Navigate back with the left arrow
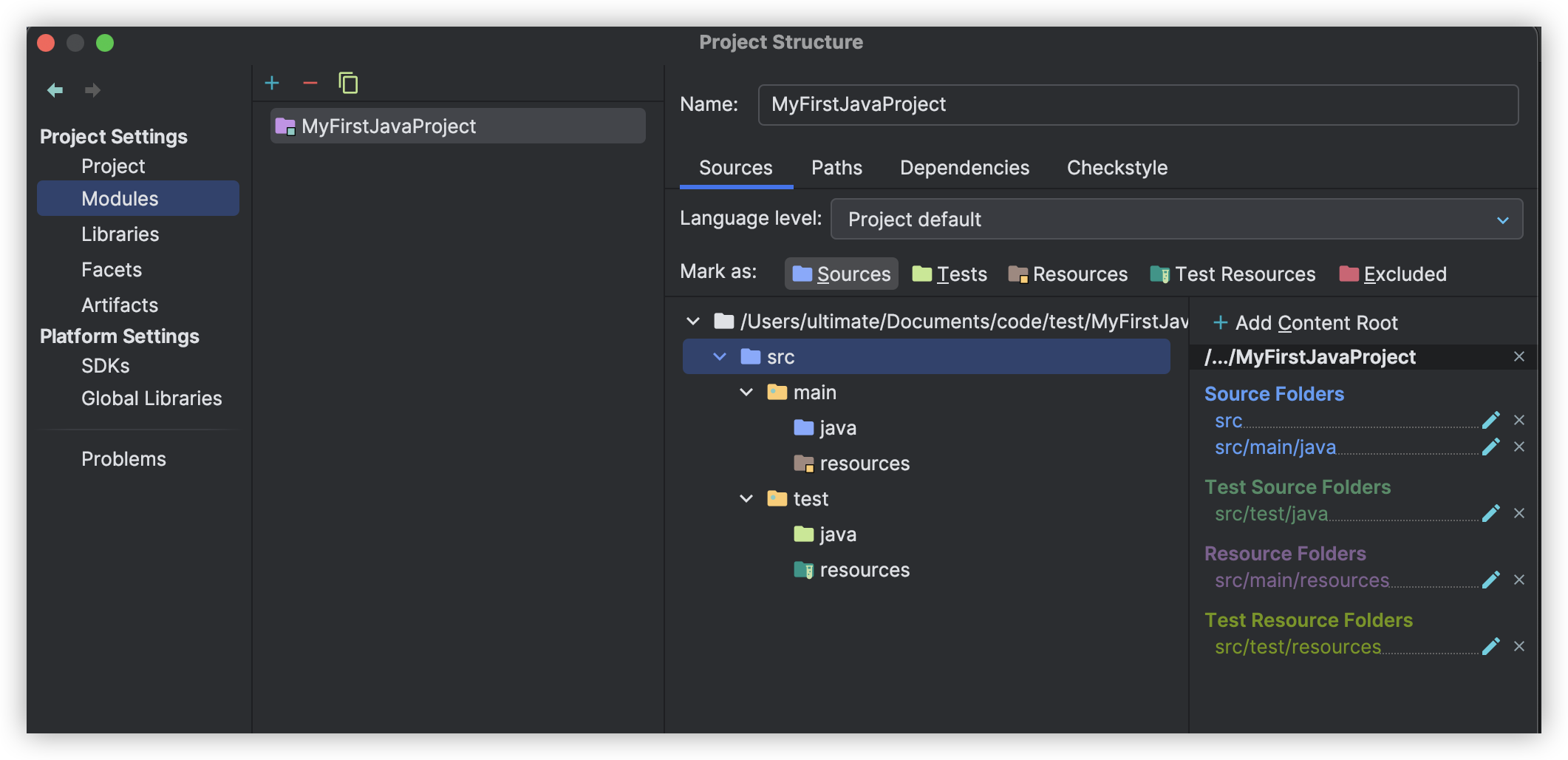Viewport: 1568px width, 760px height. 55,90
